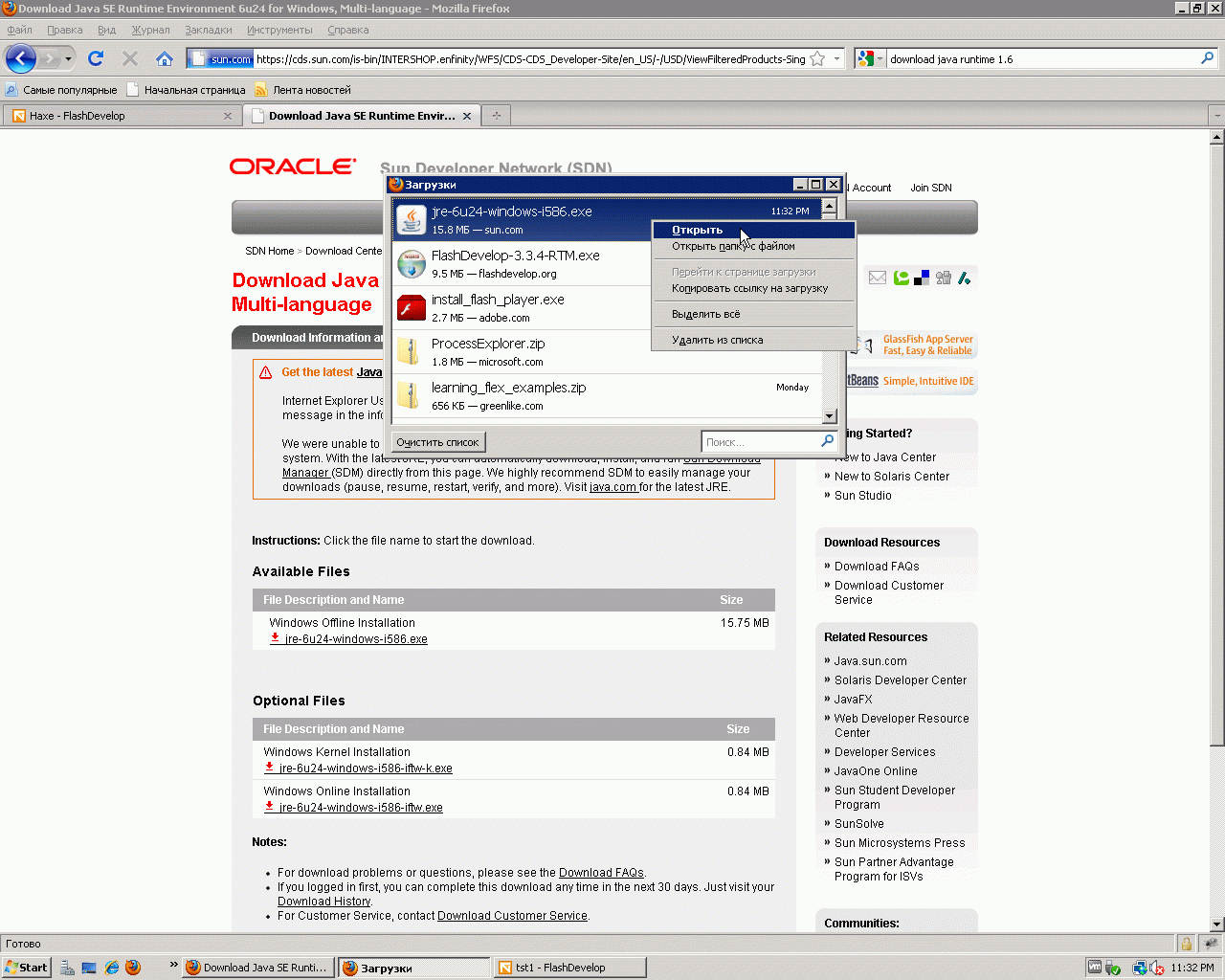Image resolution: width=1225 pixels, height=980 pixels.
Task: Click the sun.com site identity button
Action: [x=220, y=59]
